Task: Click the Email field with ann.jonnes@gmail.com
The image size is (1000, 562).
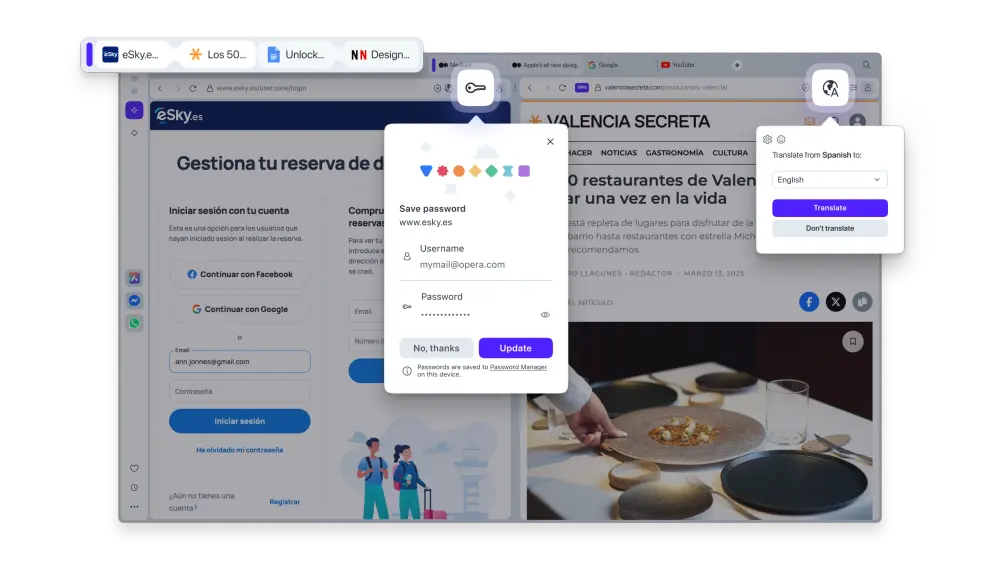Action: pos(240,361)
